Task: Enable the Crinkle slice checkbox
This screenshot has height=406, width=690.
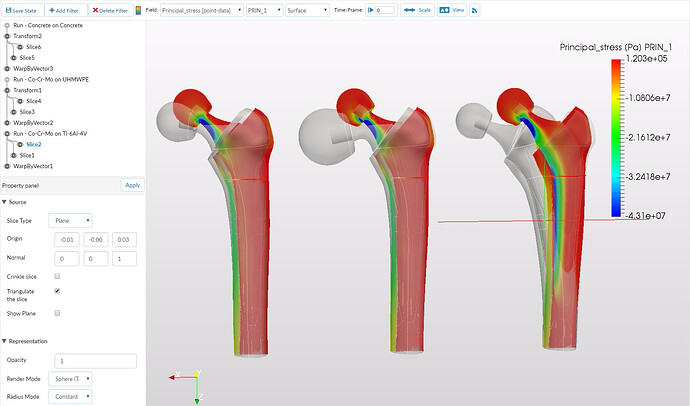Action: pyautogui.click(x=57, y=276)
